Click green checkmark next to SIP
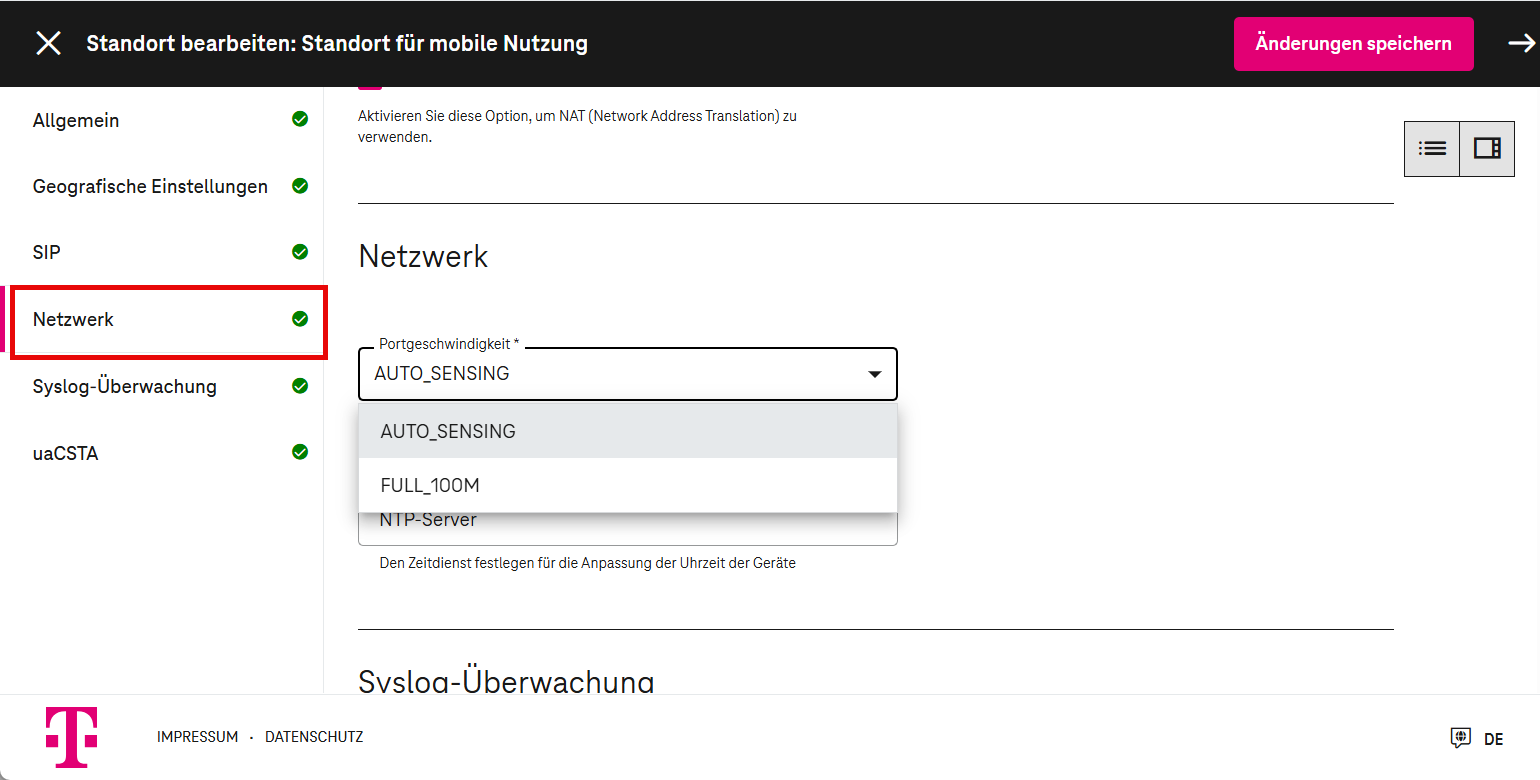The height and width of the screenshot is (780, 1540). [300, 252]
